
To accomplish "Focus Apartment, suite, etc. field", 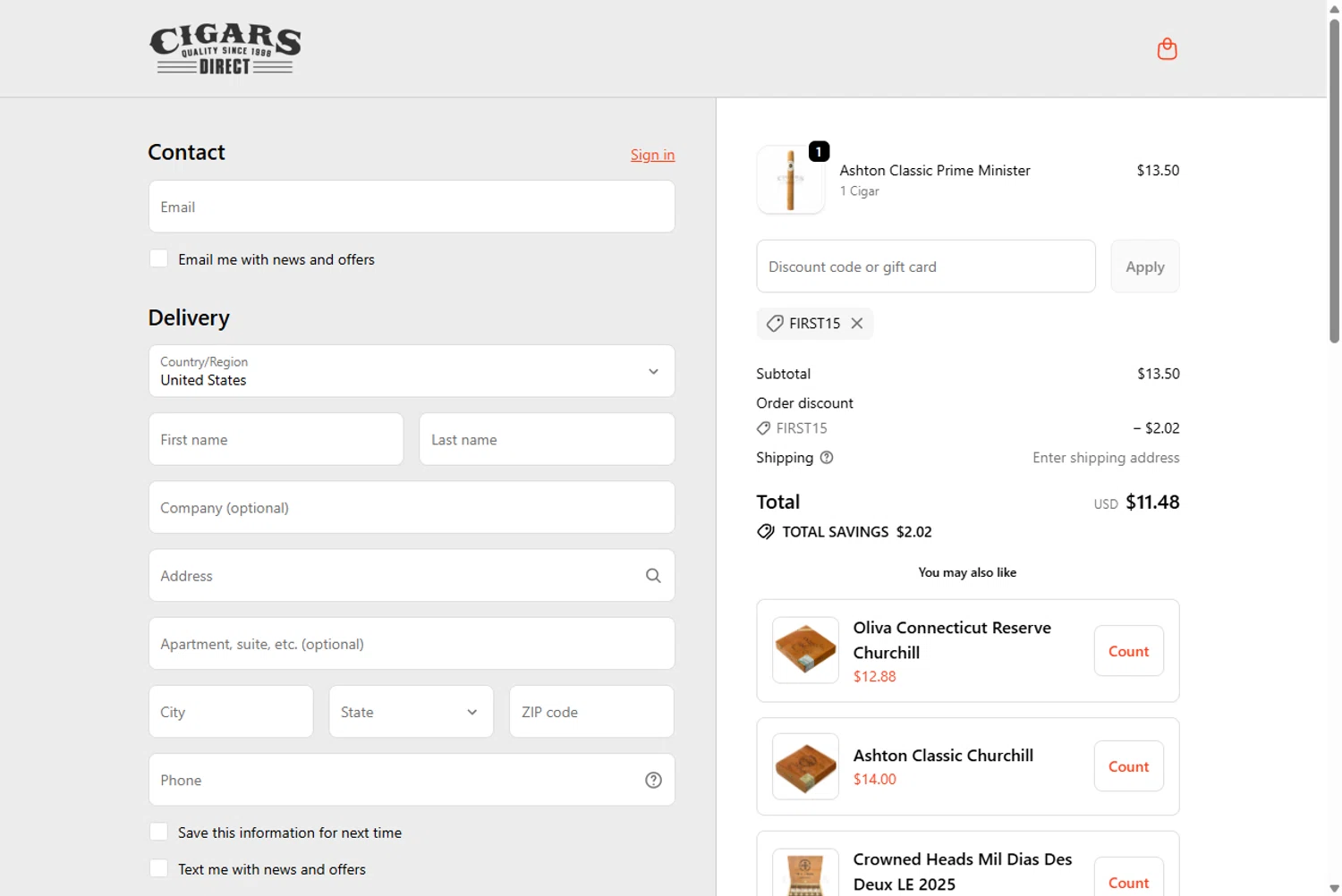I will click(x=412, y=644).
